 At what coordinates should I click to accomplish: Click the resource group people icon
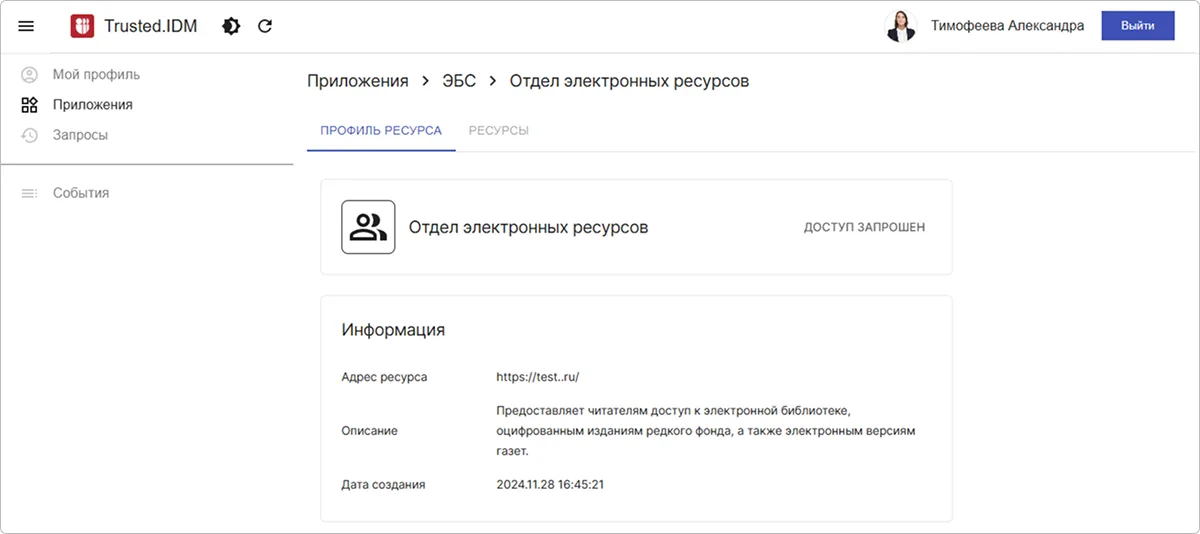tap(368, 227)
